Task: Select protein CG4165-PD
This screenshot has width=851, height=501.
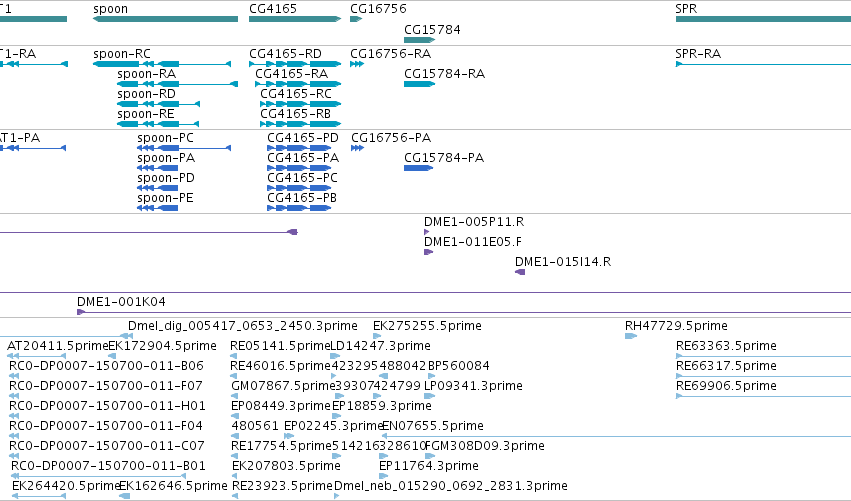Action: point(303,138)
